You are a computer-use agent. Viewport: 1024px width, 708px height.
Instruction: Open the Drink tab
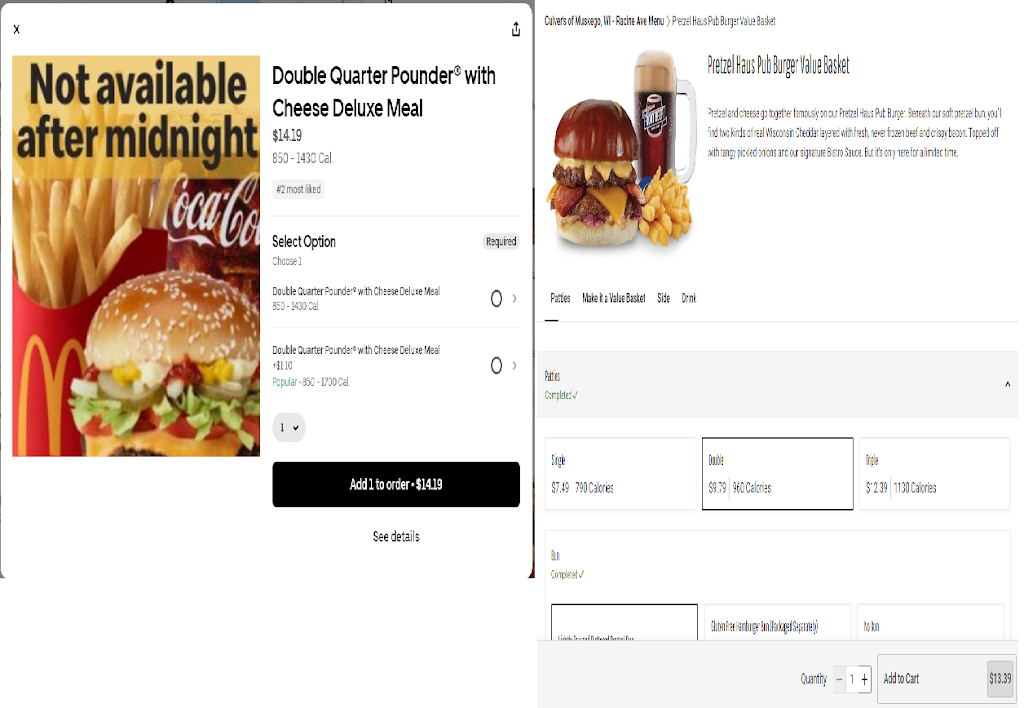pos(688,298)
